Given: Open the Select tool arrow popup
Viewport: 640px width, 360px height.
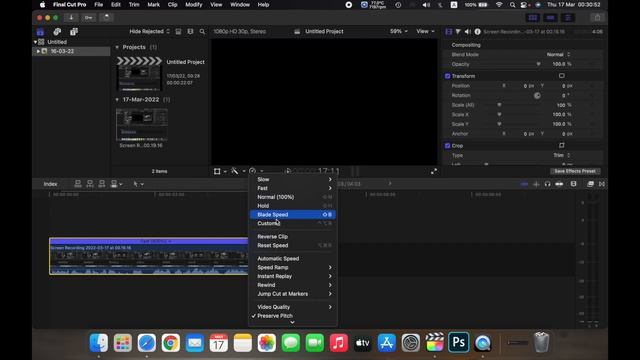Looking at the screenshot, I should [138, 184].
